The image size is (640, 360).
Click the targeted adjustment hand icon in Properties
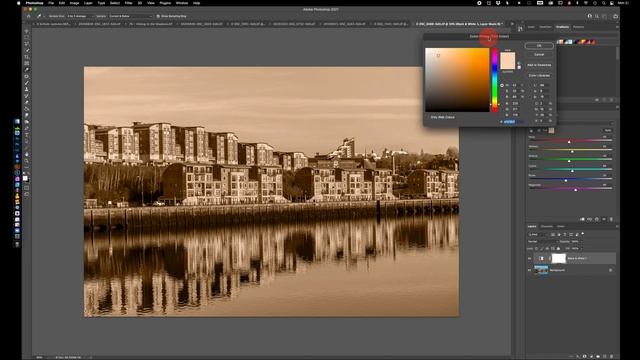point(531,130)
